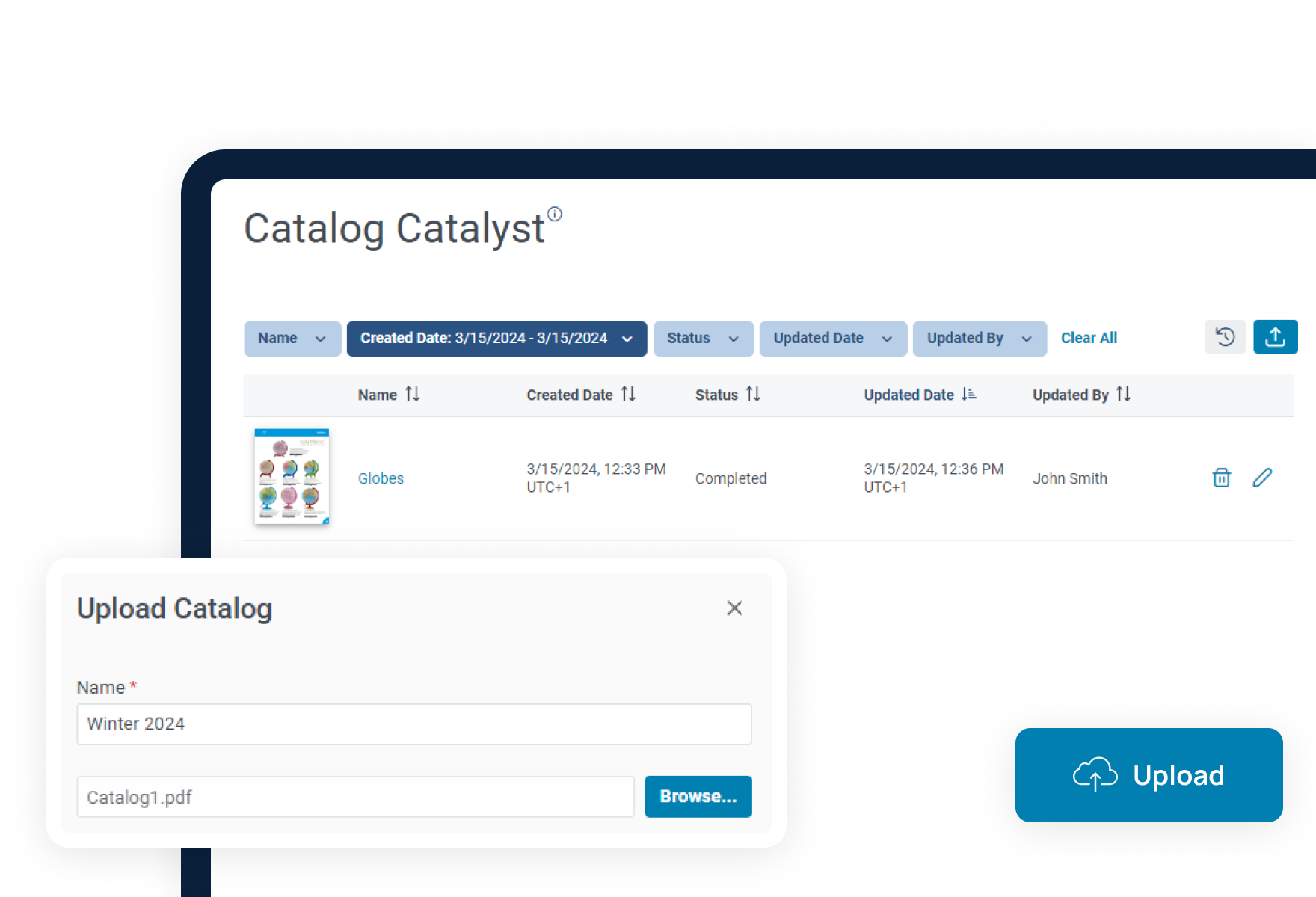Sort table by Name column
The width and height of the screenshot is (1316, 897).
coord(413,394)
